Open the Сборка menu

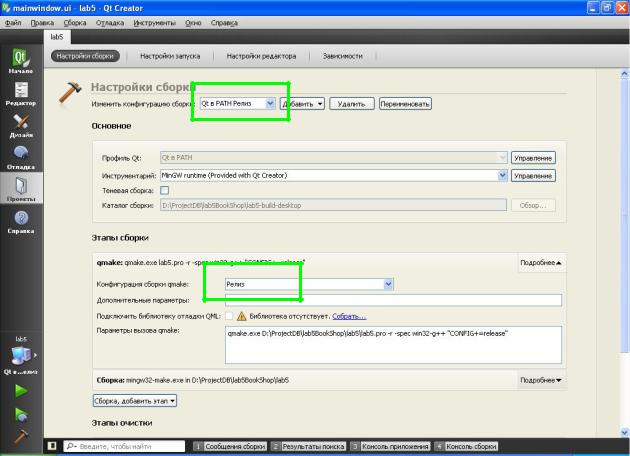click(x=75, y=23)
